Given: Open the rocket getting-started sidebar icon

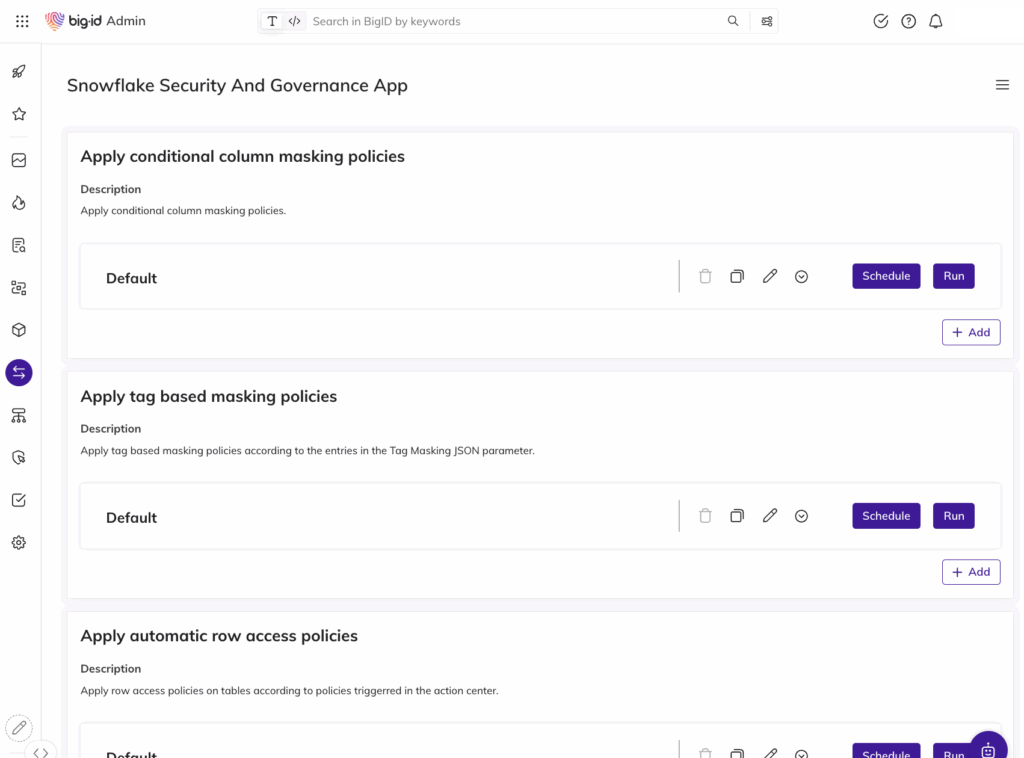Looking at the screenshot, I should (19, 72).
